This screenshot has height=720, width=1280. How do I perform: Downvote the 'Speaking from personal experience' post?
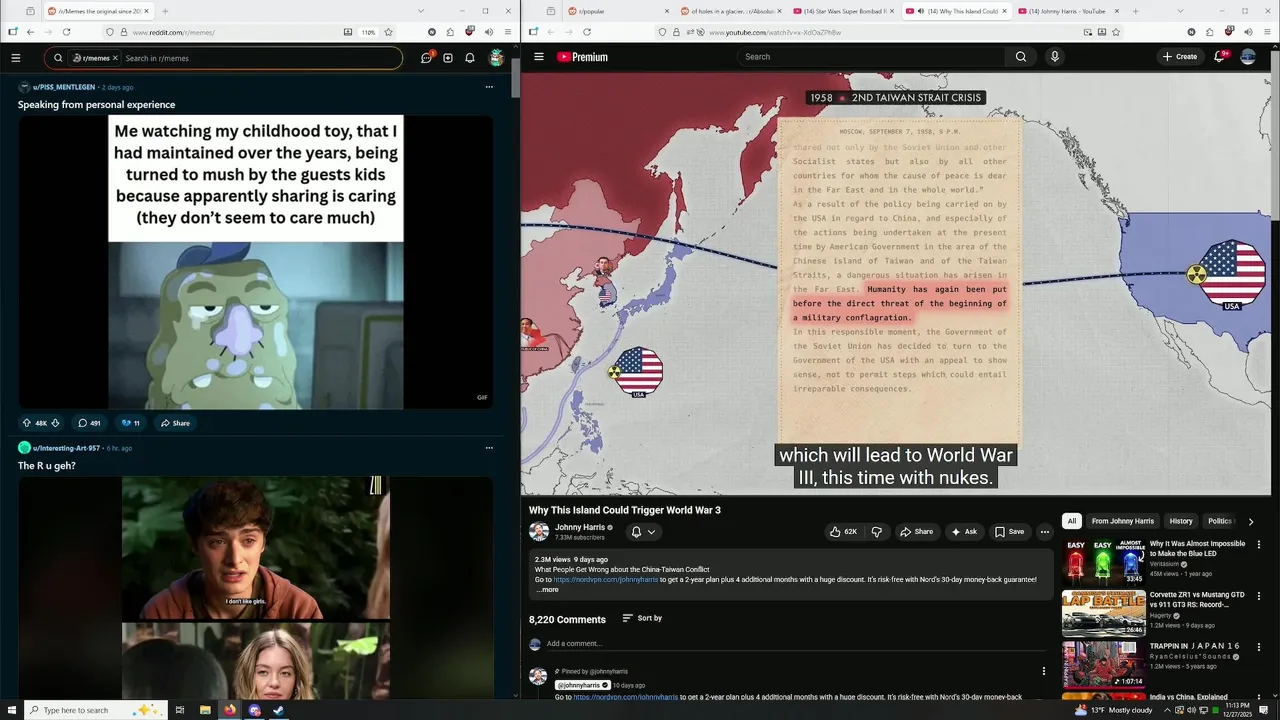point(55,423)
